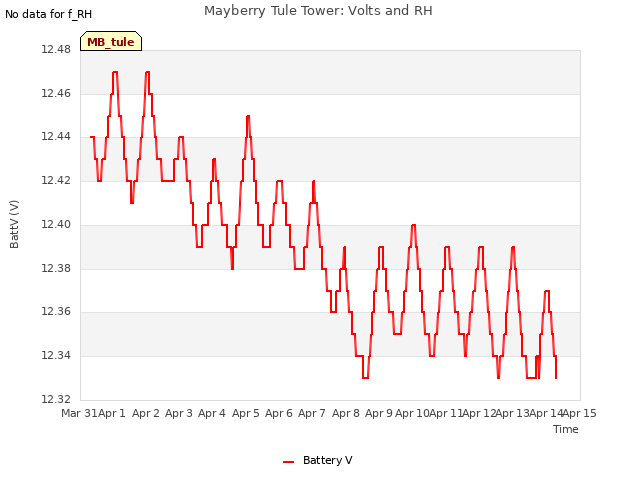The height and width of the screenshot is (480, 640).
Task: Click the Apr 7 x-axis date label
Action: pos(312,413)
